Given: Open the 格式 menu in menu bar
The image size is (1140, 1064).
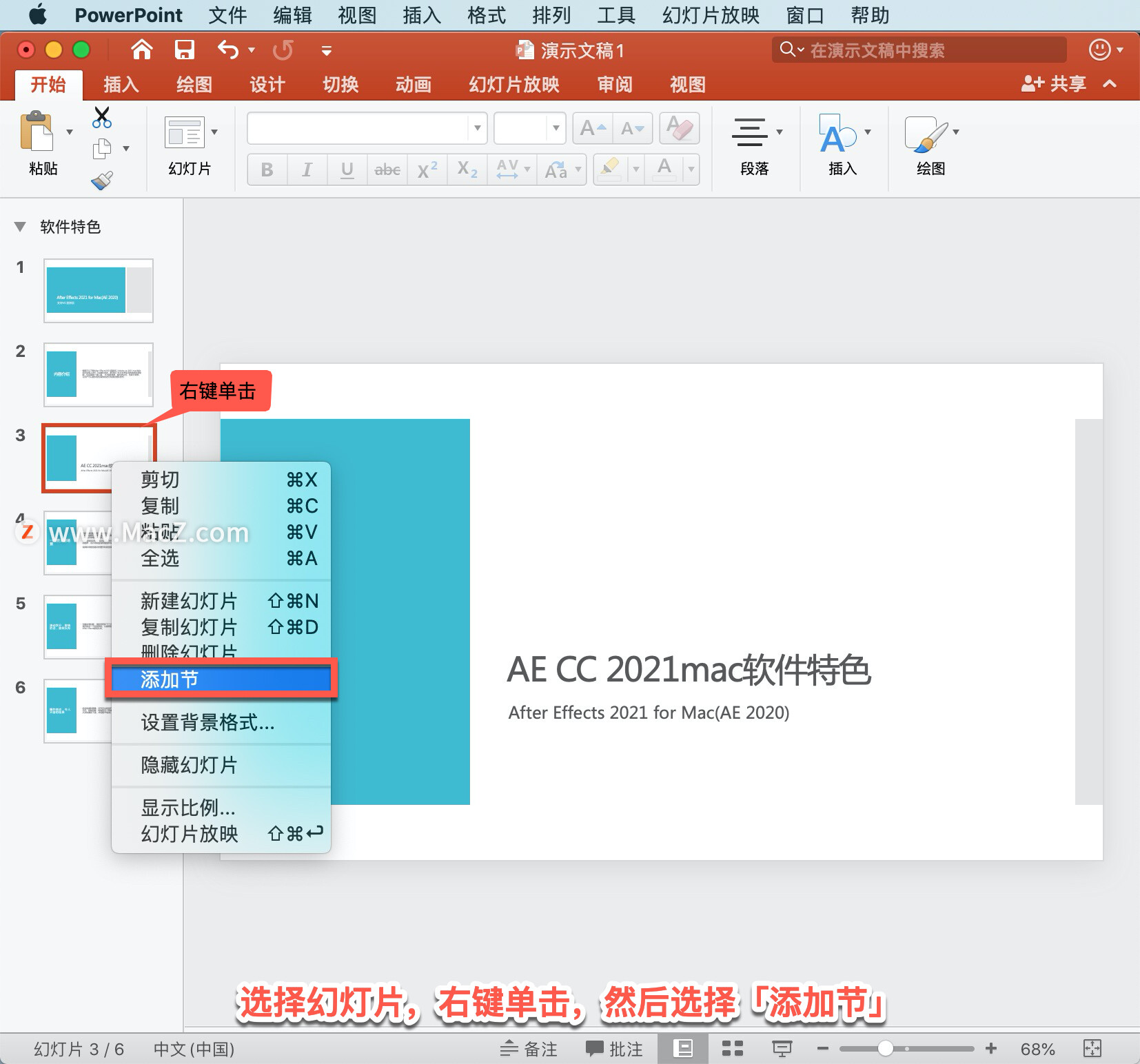Looking at the screenshot, I should click(x=486, y=14).
